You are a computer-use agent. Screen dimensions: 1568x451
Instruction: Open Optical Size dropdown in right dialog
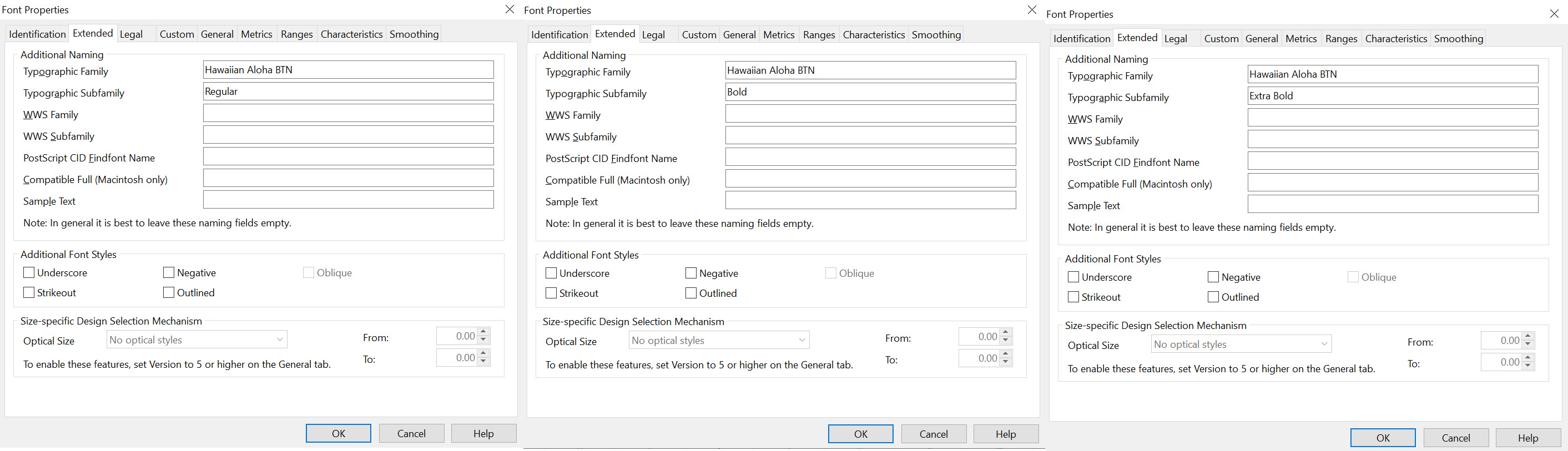(x=1242, y=344)
